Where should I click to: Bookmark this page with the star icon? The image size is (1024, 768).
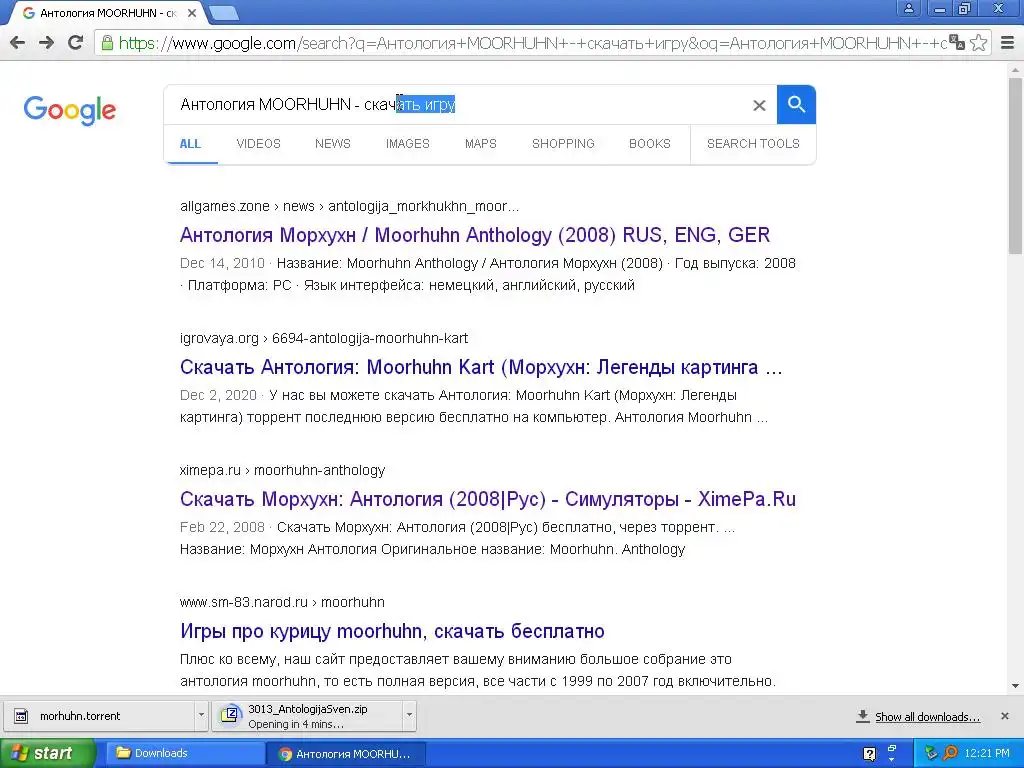pos(978,43)
